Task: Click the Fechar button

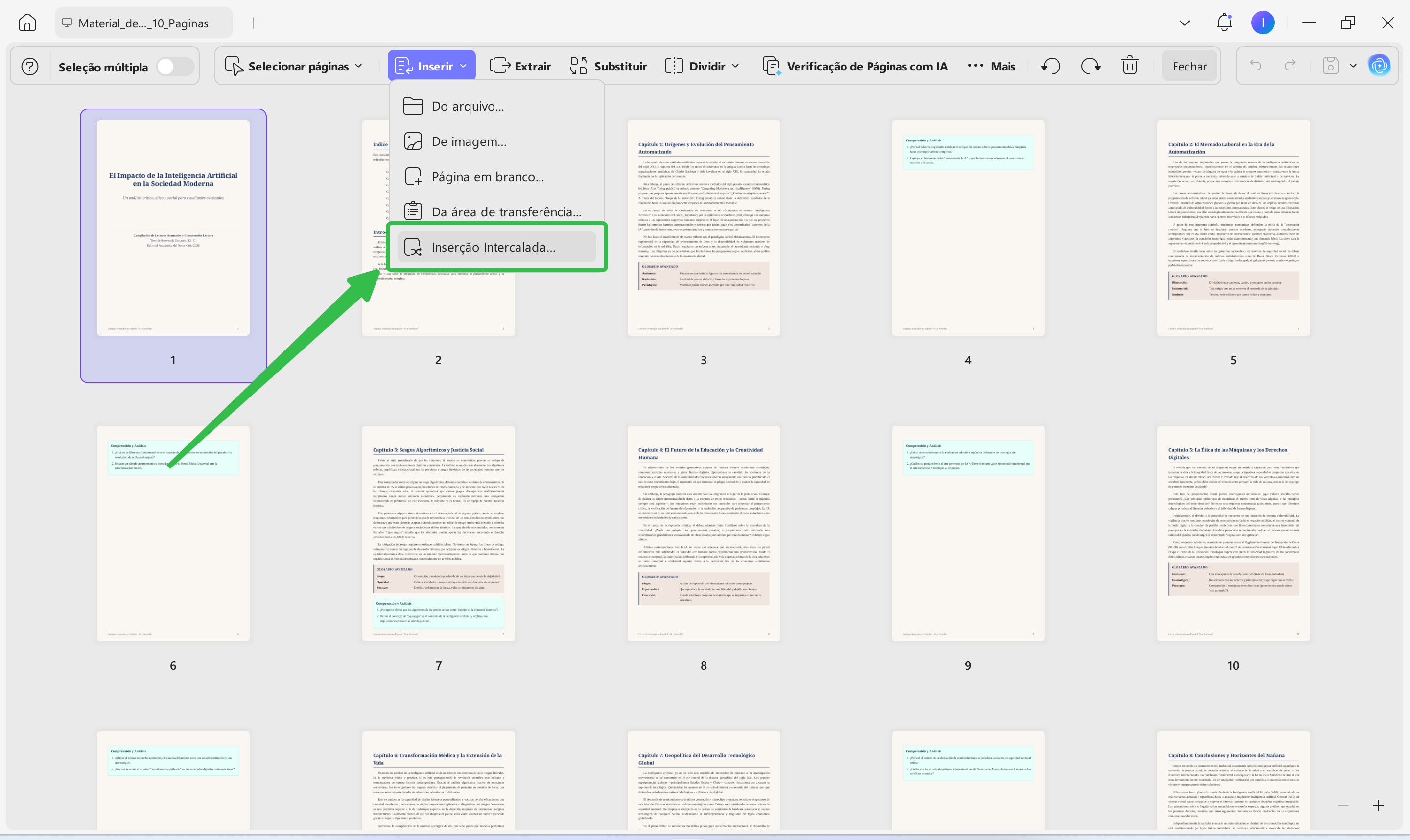Action: point(1189,66)
